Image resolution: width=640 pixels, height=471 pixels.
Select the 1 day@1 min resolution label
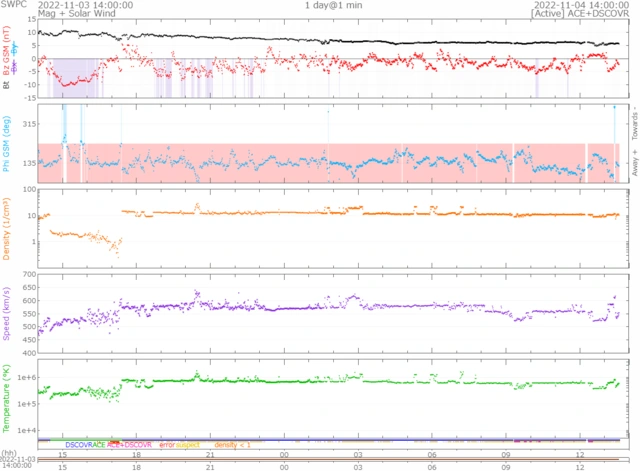click(333, 5)
